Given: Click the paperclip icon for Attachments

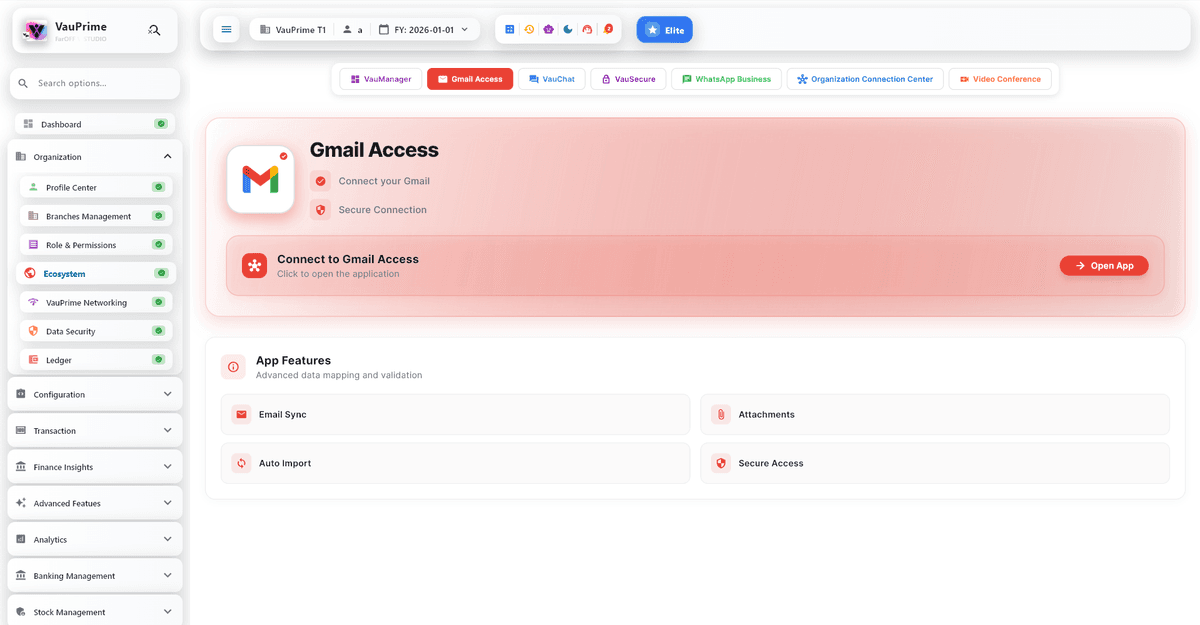Looking at the screenshot, I should [721, 414].
